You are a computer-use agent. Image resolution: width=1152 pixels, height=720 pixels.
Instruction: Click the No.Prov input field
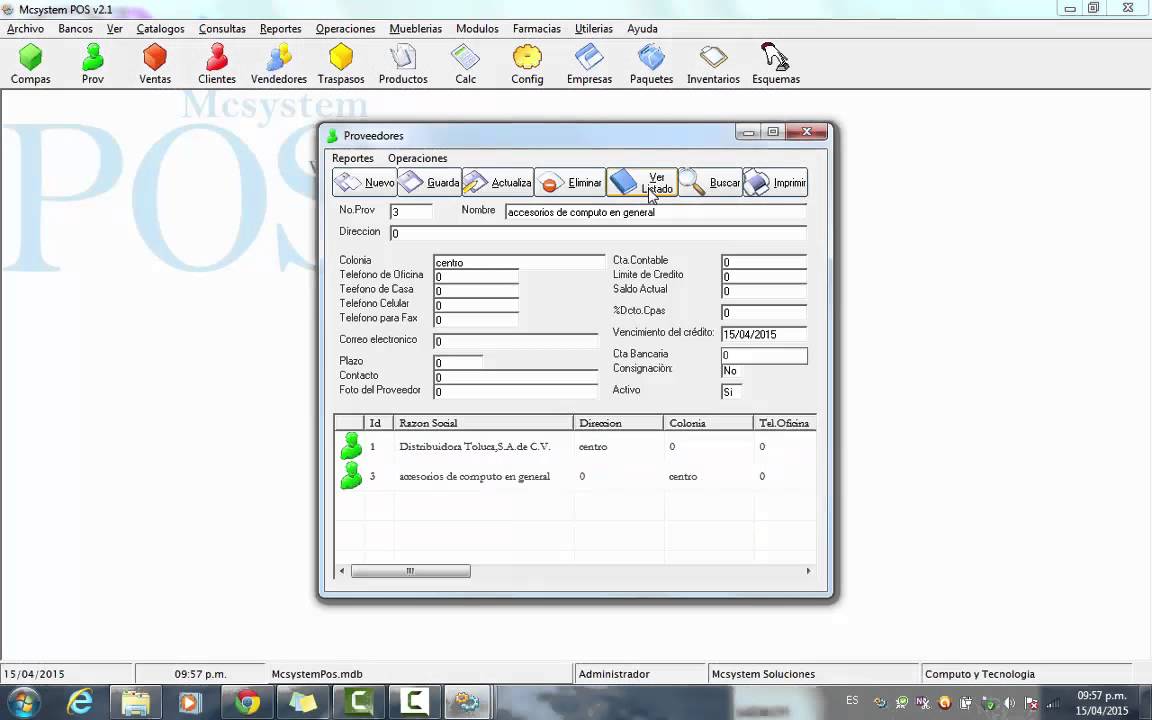pyautogui.click(x=411, y=212)
